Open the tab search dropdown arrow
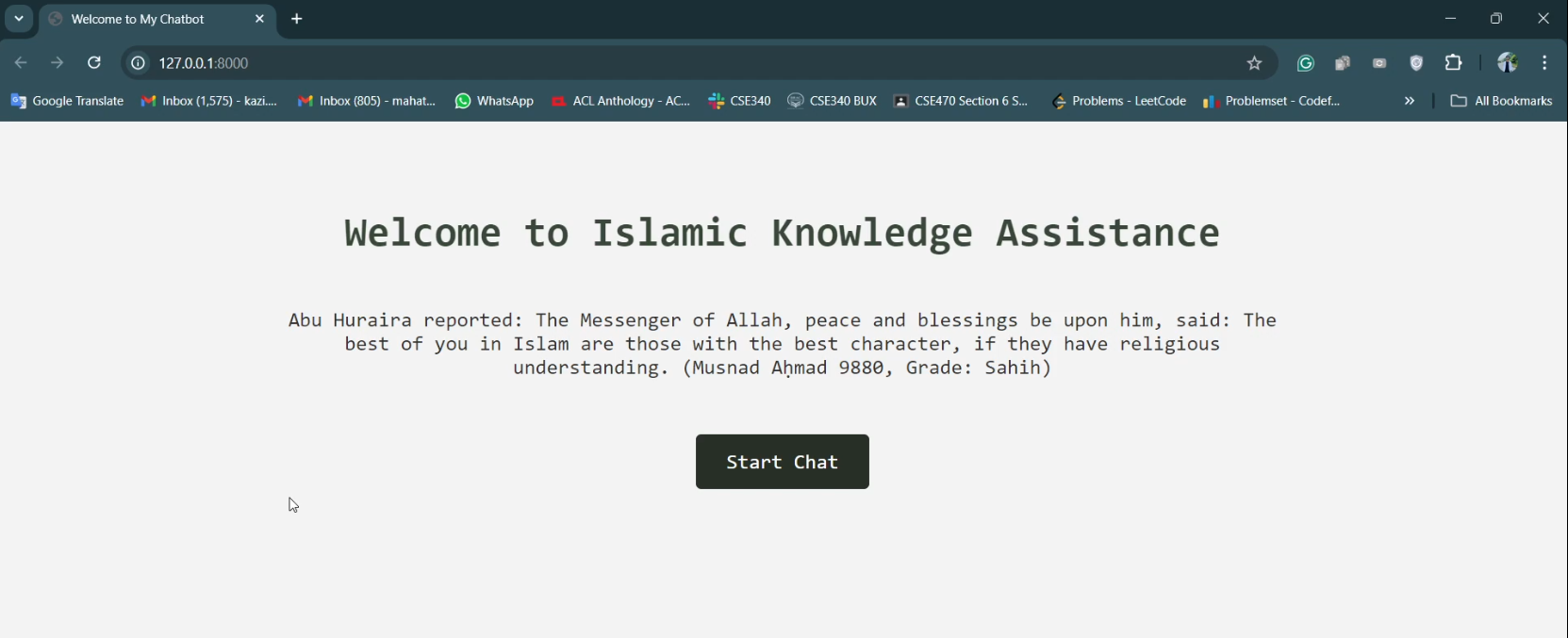The height and width of the screenshot is (638, 1568). [x=19, y=19]
